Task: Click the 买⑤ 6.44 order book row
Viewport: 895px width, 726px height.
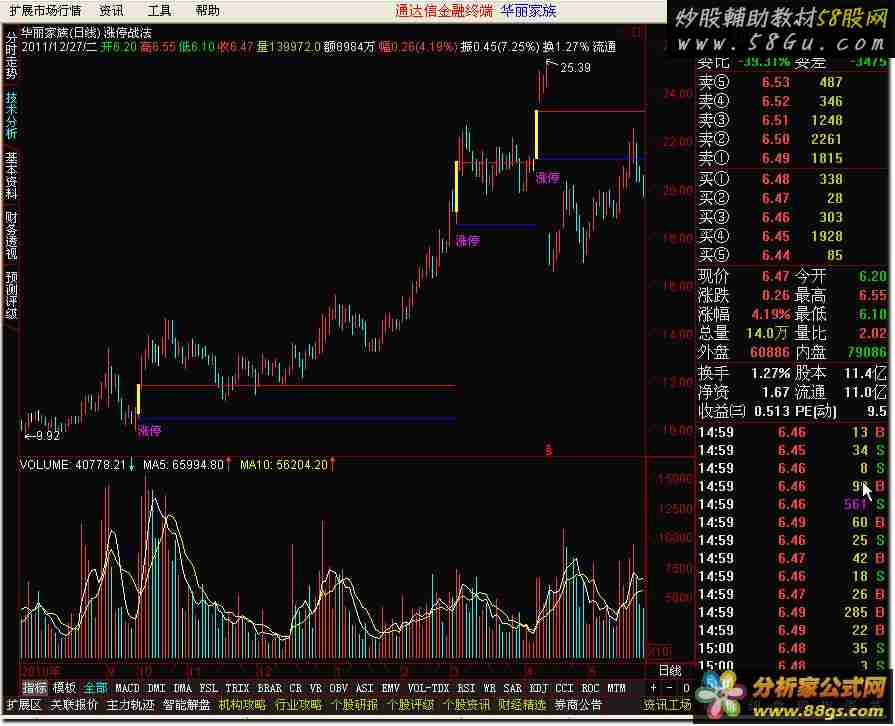Action: [x=792, y=255]
